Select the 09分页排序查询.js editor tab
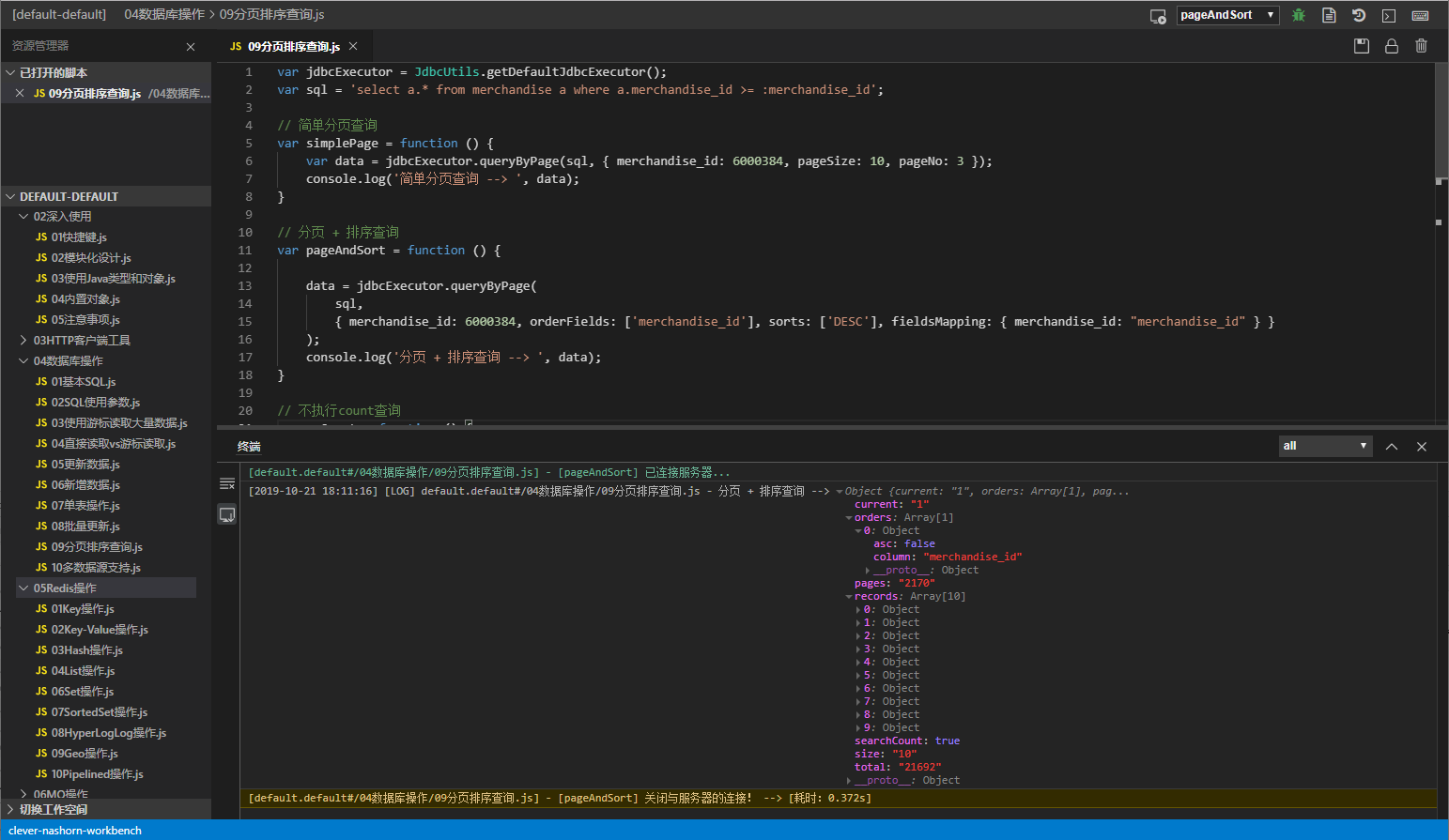 [293, 46]
